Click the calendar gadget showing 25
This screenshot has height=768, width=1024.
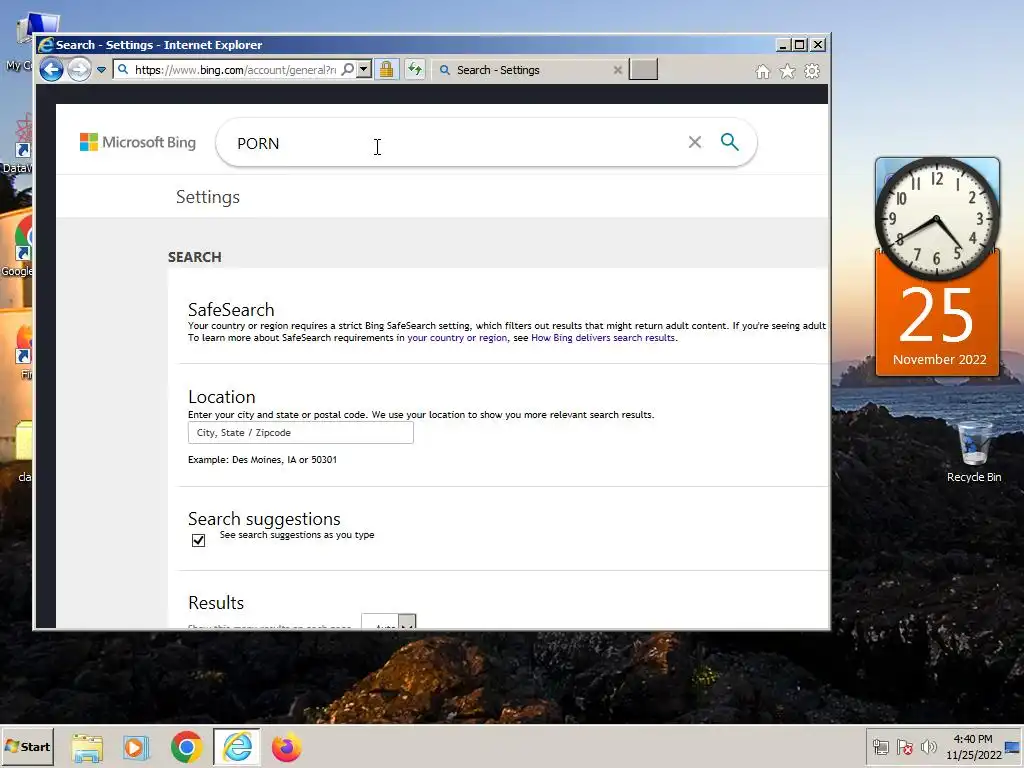pos(937,320)
